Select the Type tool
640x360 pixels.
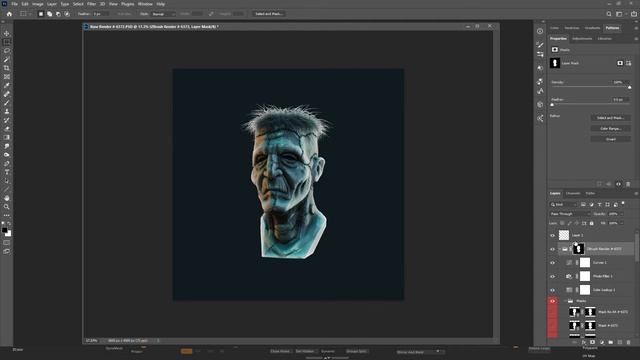click(7, 172)
